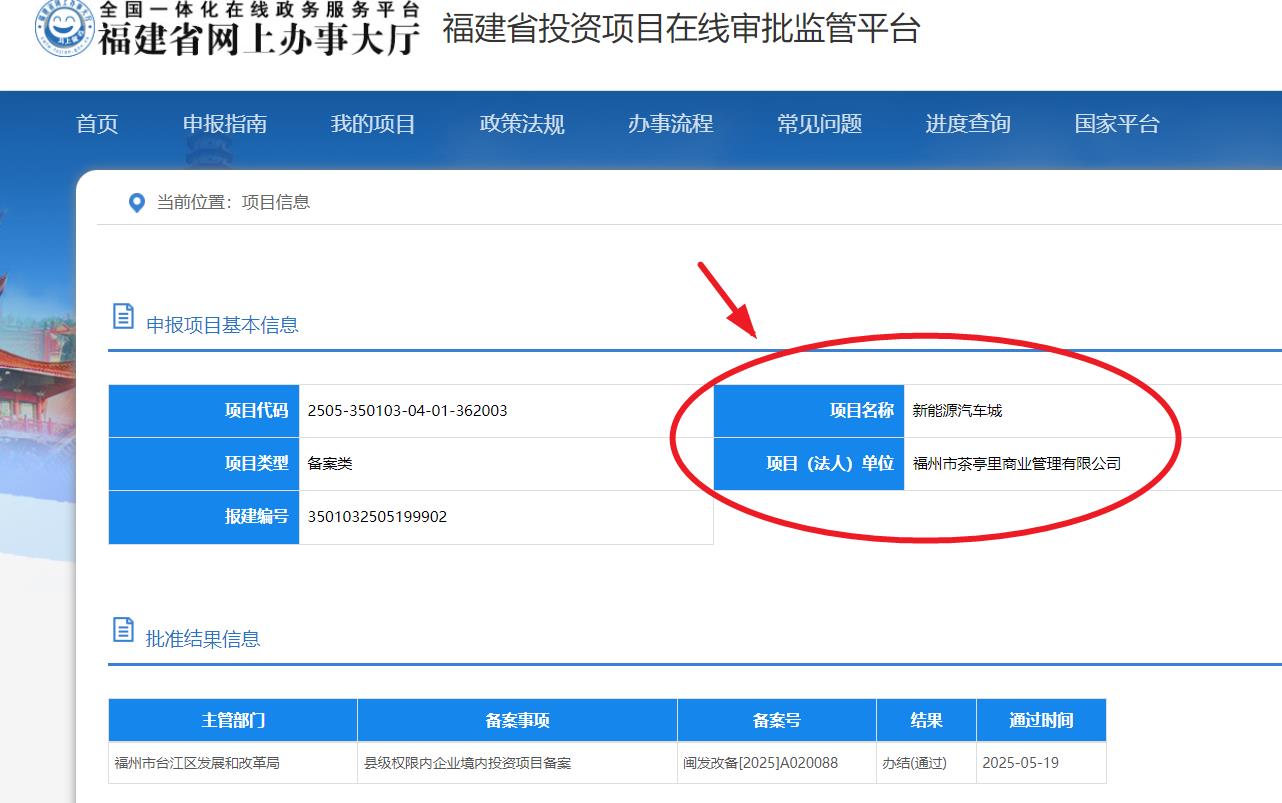Viewport: 1282px width, 803px height.
Task: Select 政策法规 in the nav bar
Action: pyautogui.click(x=522, y=124)
